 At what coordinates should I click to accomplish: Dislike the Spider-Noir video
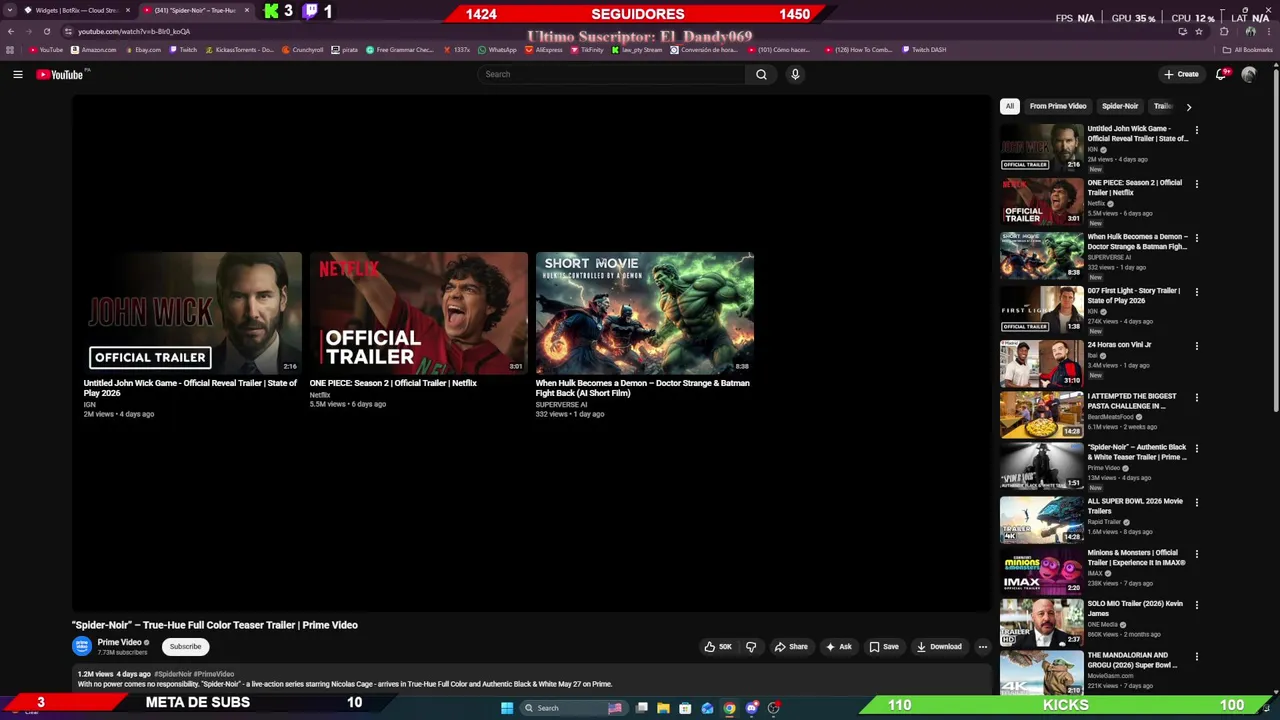click(751, 647)
